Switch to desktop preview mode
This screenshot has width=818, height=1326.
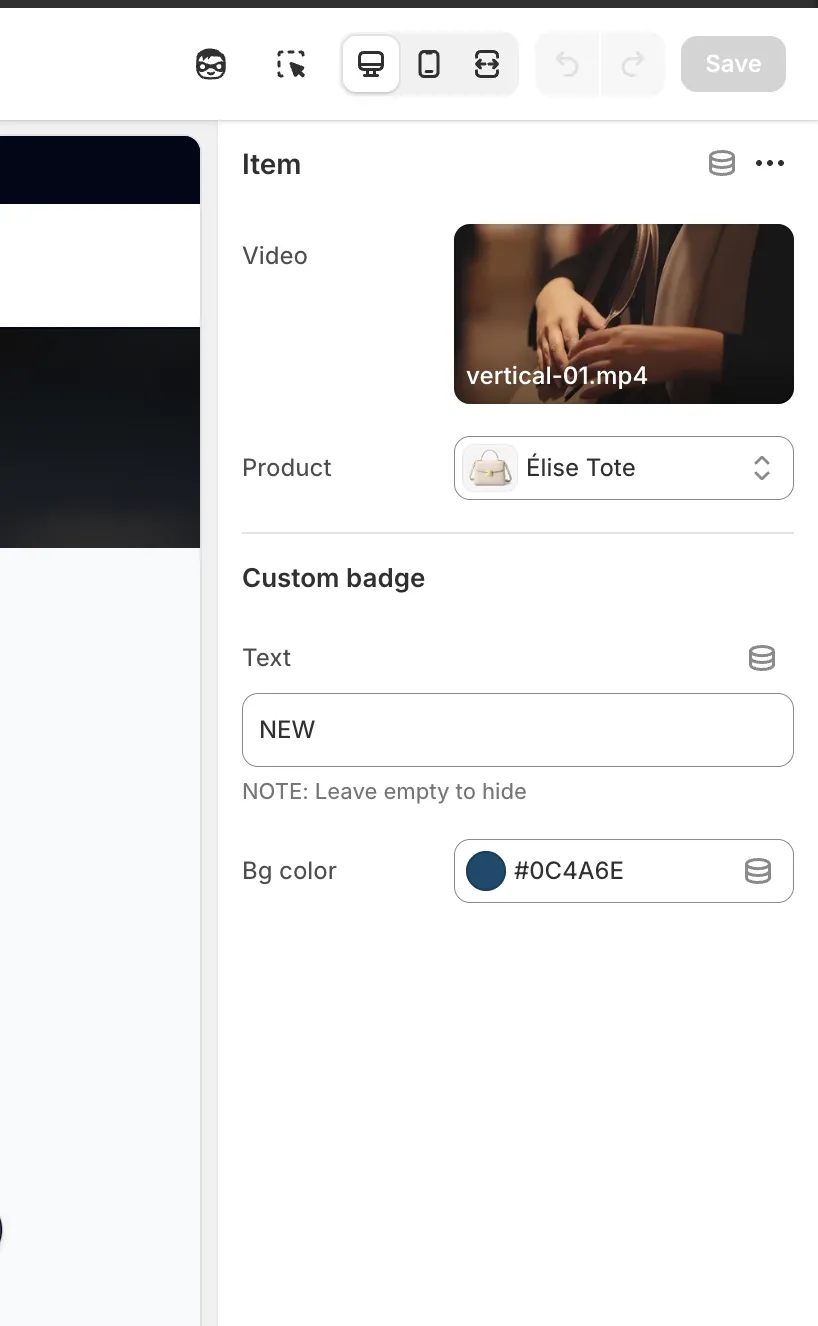(371, 65)
